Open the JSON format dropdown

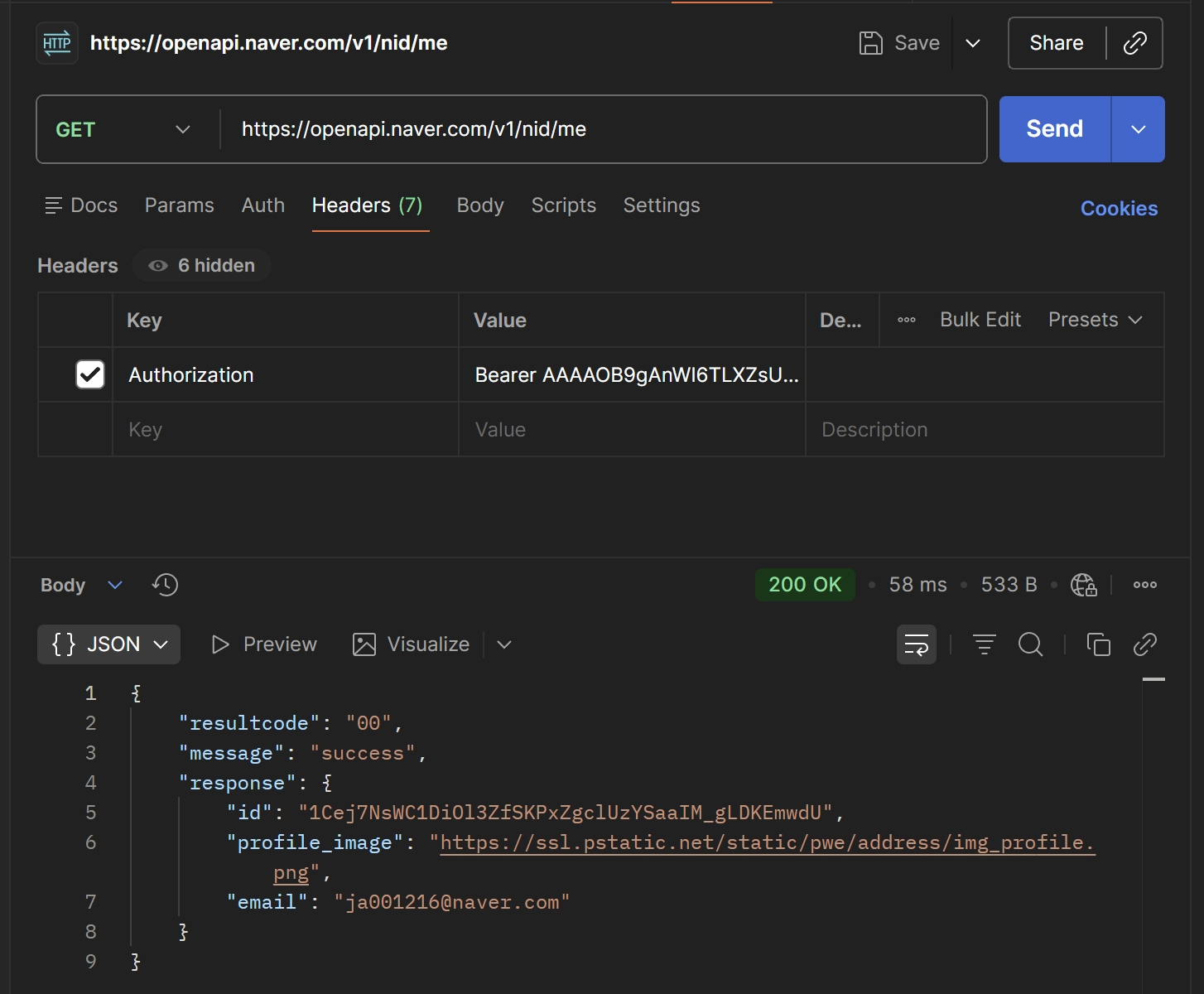point(109,644)
